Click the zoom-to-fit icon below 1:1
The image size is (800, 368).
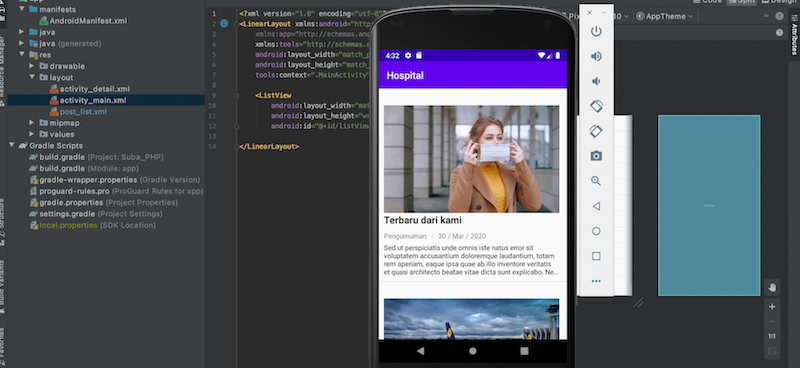point(772,351)
